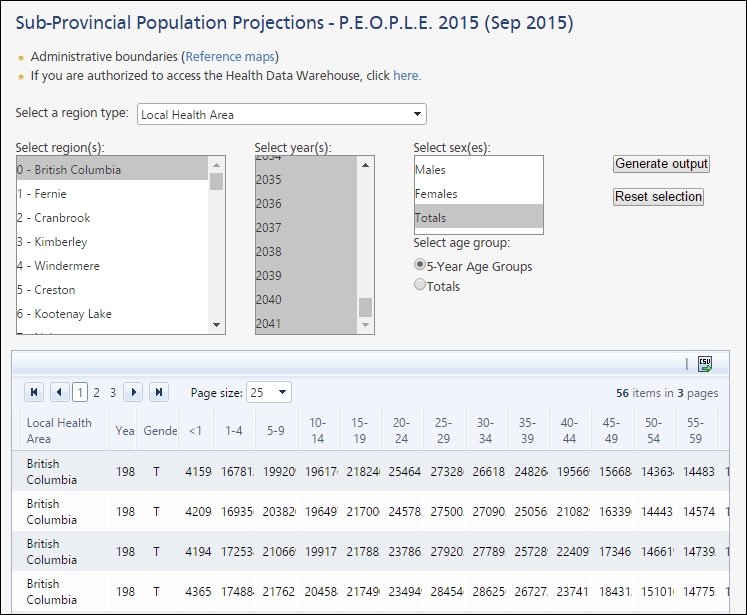The width and height of the screenshot is (747, 615).
Task: Open the Reference maps link
Action: (230, 56)
